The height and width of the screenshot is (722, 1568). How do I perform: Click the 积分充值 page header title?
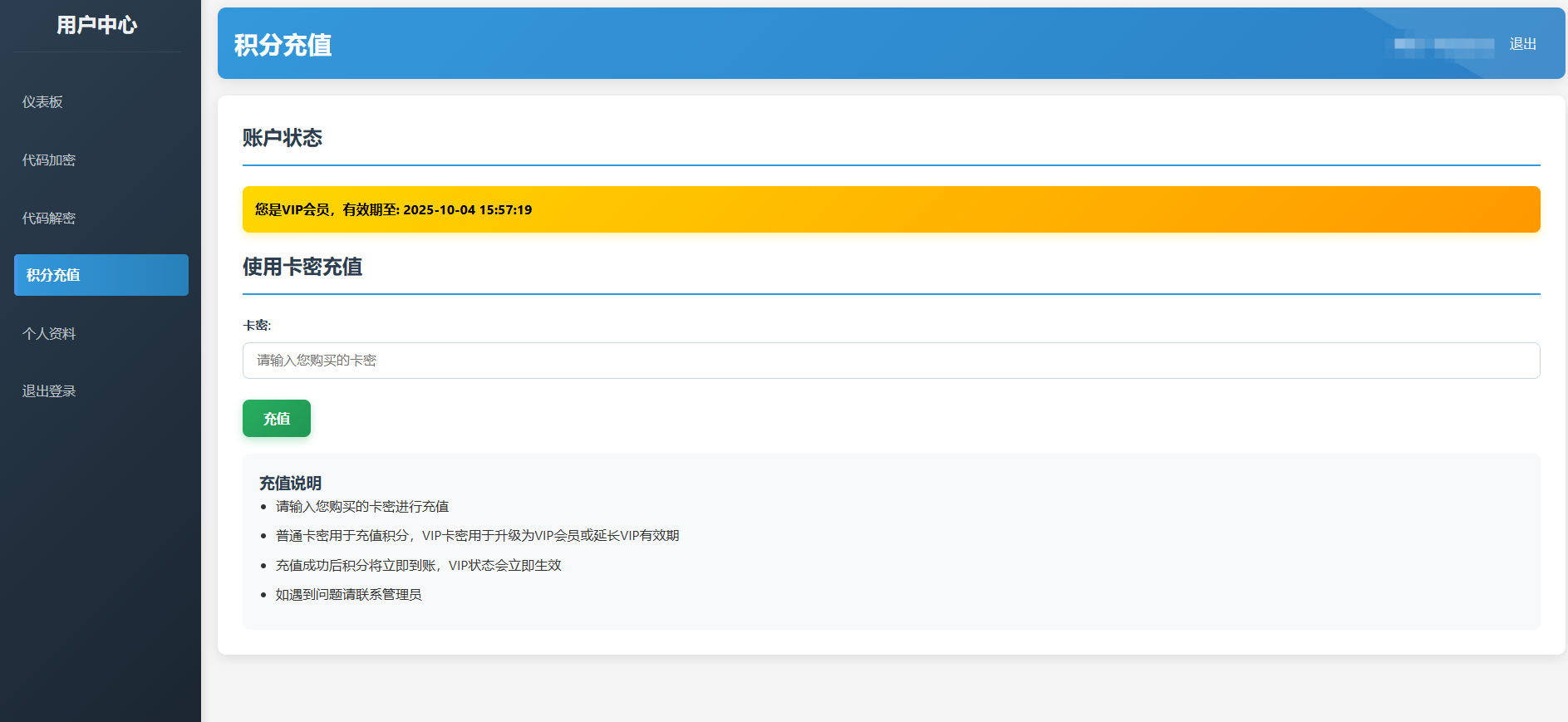[283, 45]
